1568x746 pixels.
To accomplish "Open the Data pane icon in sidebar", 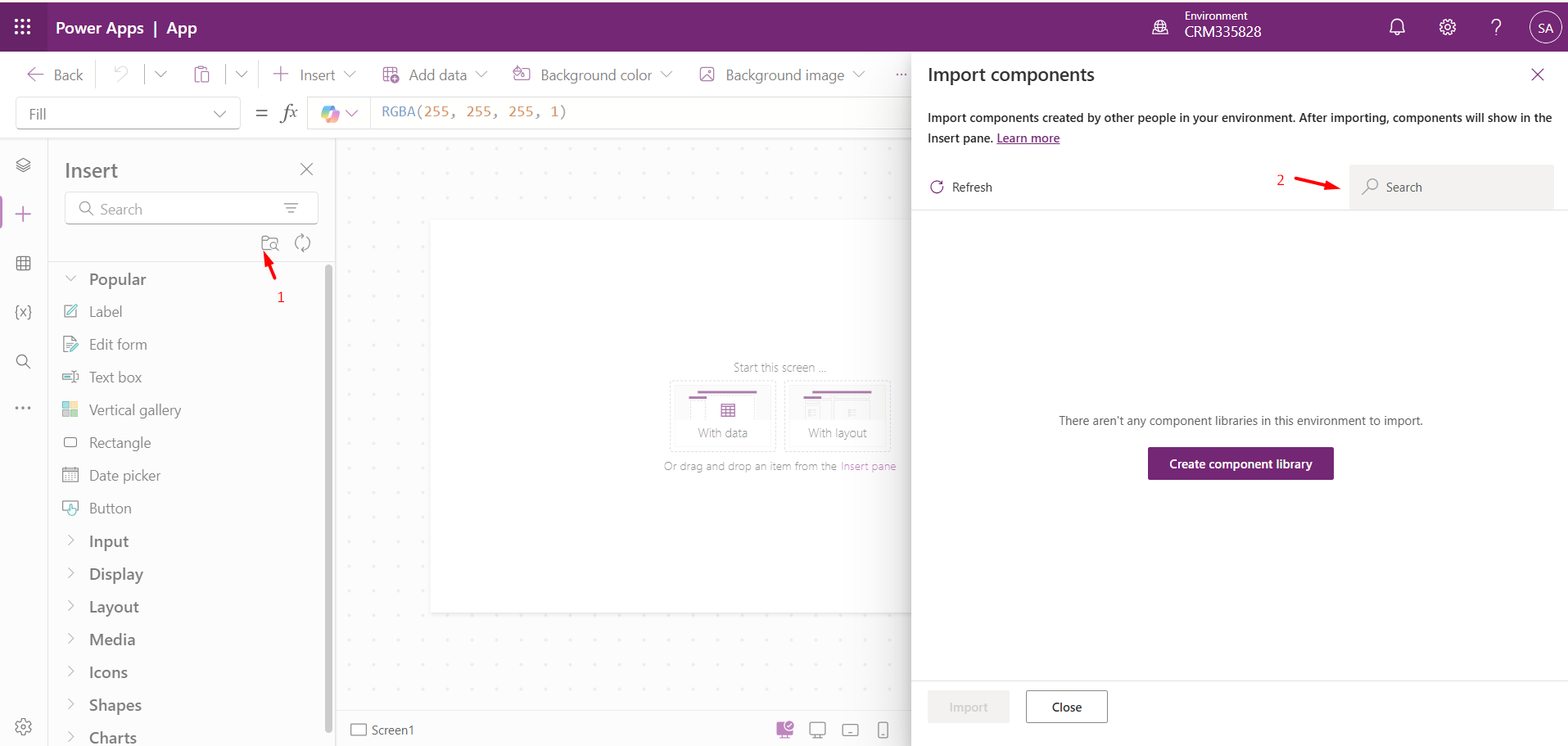I will click(x=24, y=264).
